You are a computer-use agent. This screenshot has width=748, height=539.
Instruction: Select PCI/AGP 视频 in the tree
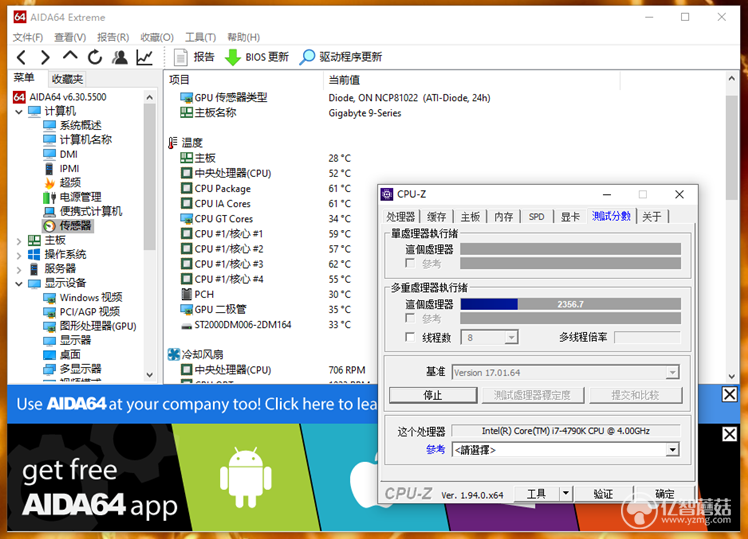click(x=82, y=312)
